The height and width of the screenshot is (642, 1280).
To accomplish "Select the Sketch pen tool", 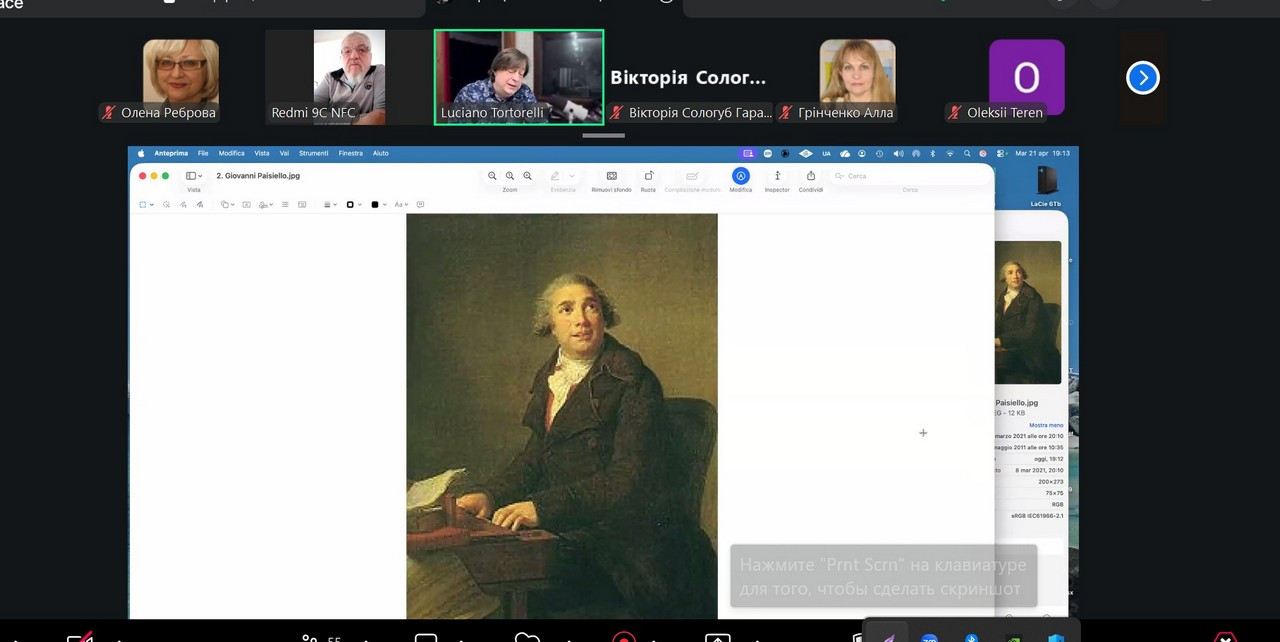I will point(183,204).
